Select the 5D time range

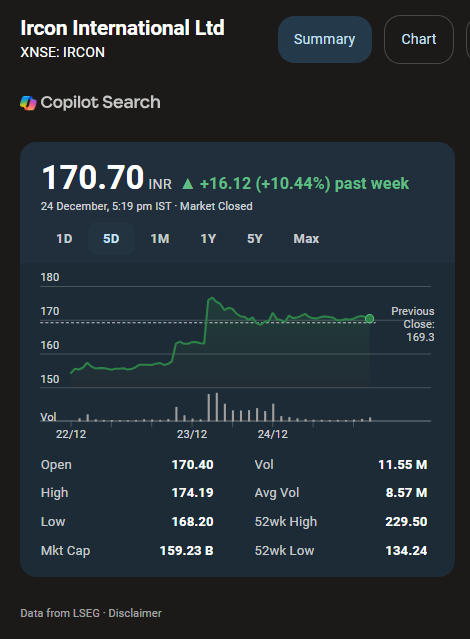point(111,238)
